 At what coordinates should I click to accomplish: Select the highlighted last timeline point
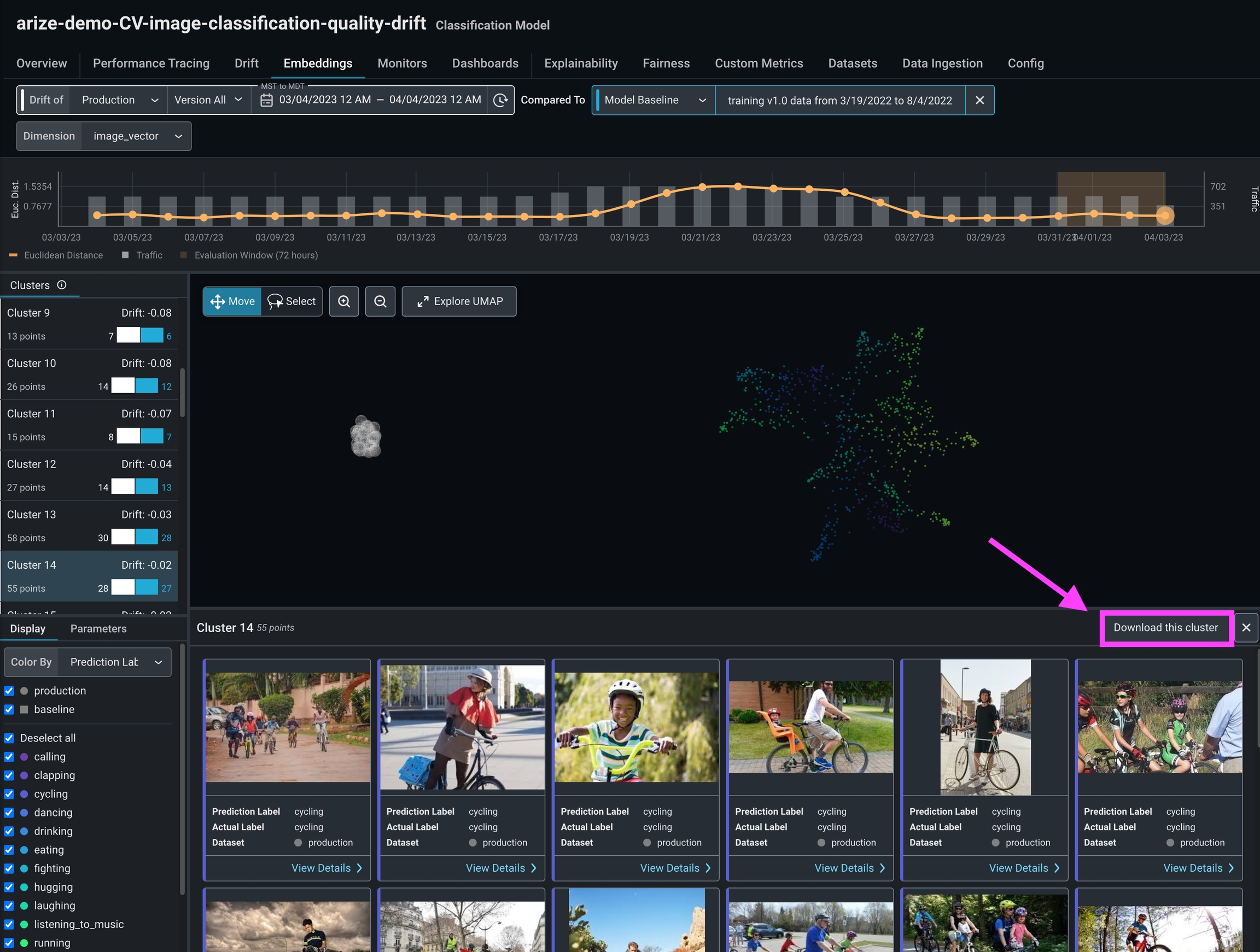(x=1165, y=215)
